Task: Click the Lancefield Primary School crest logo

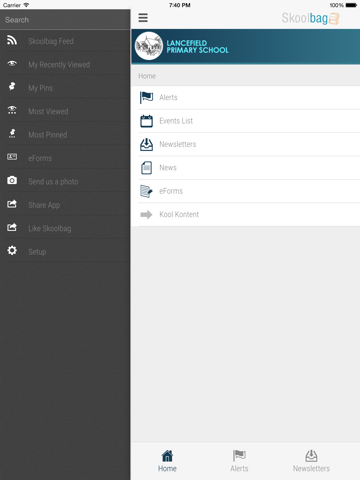Action: pos(149,46)
